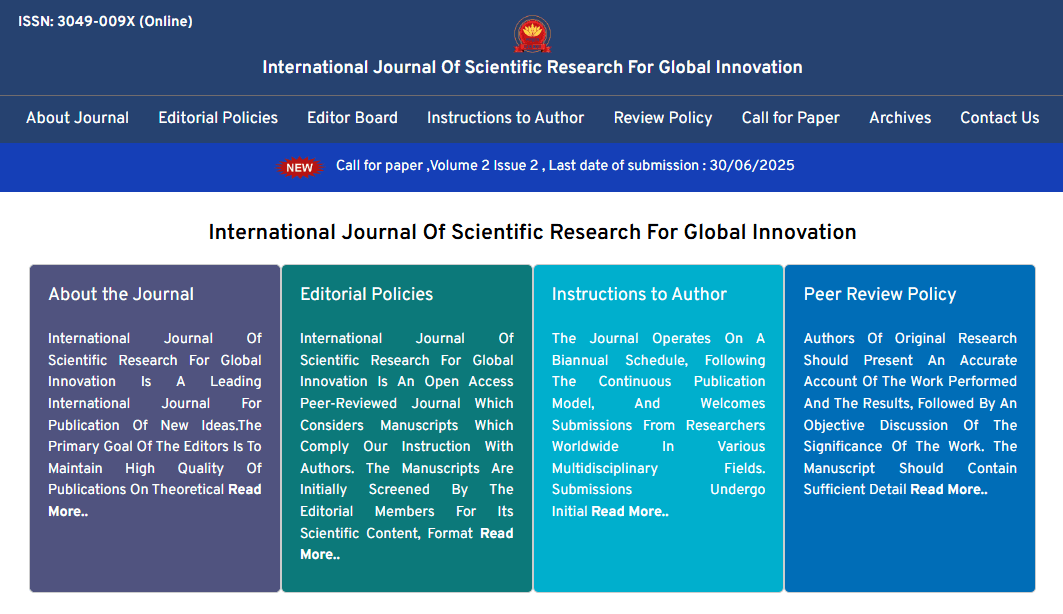This screenshot has height=614, width=1063.
Task: Click the NEW badge in the announcement bar
Action: click(299, 167)
